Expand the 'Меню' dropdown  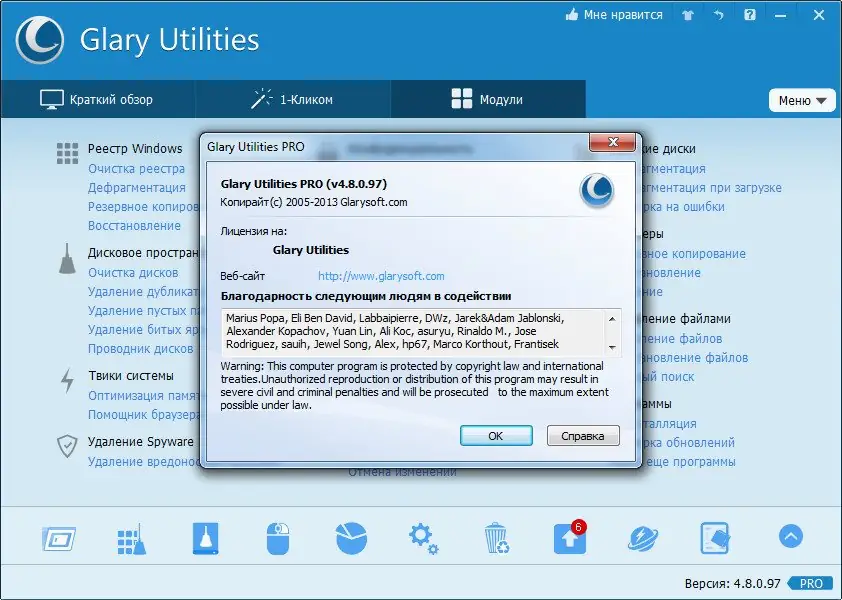point(802,100)
